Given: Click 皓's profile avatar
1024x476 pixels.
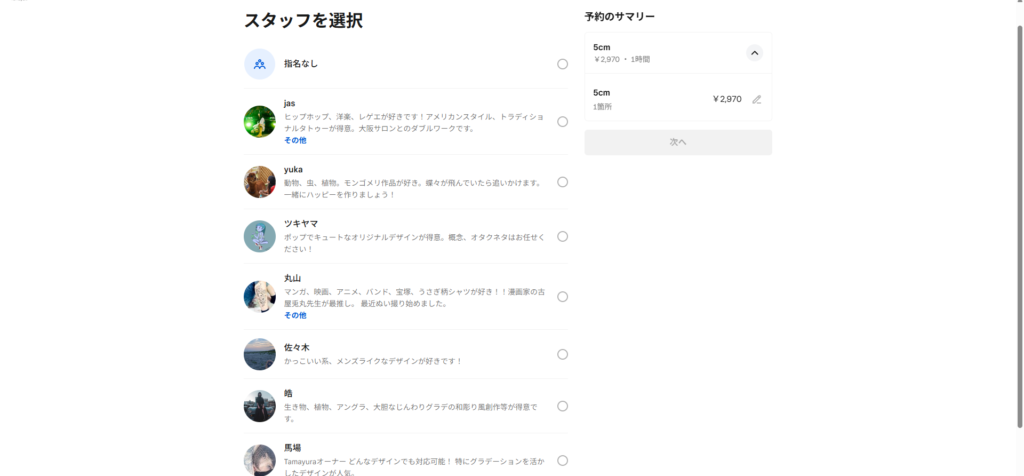Looking at the screenshot, I should pos(259,406).
